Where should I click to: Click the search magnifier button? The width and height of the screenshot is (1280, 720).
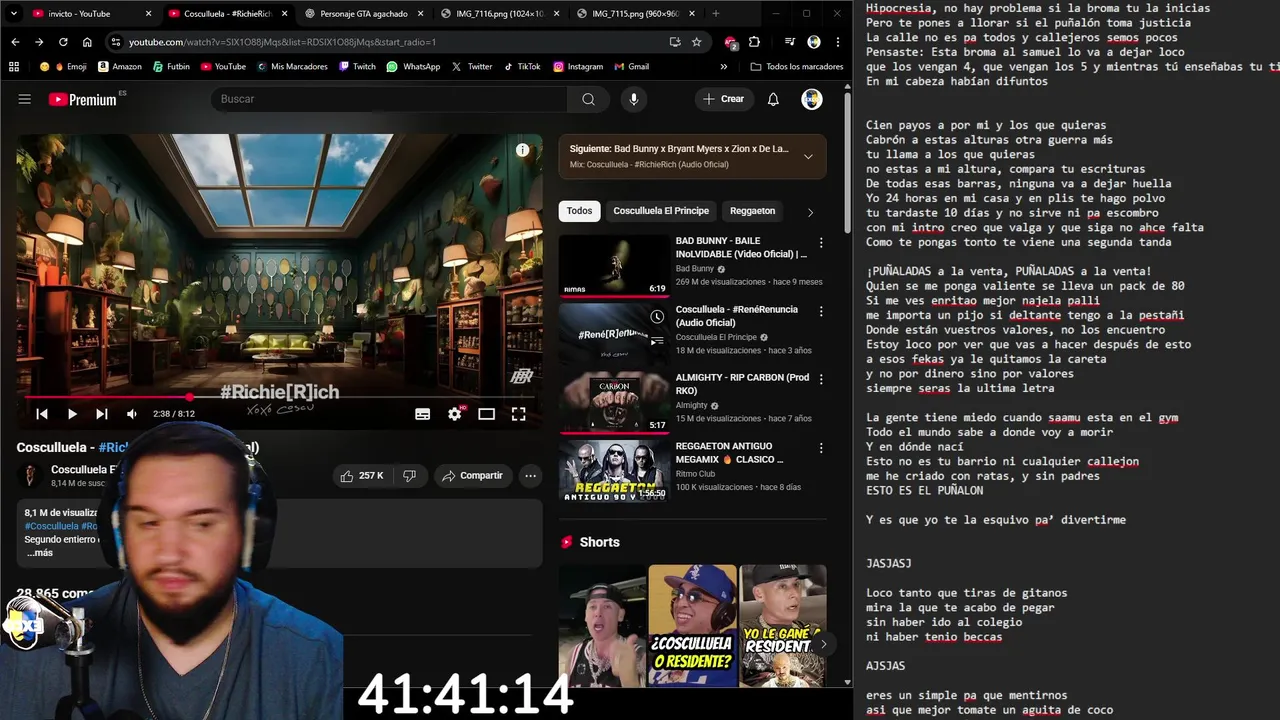click(x=588, y=99)
